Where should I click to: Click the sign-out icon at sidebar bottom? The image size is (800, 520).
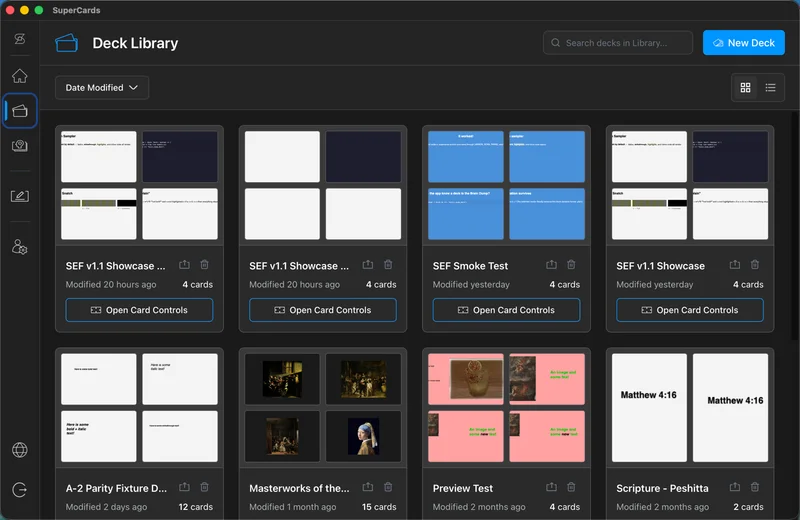[19, 490]
